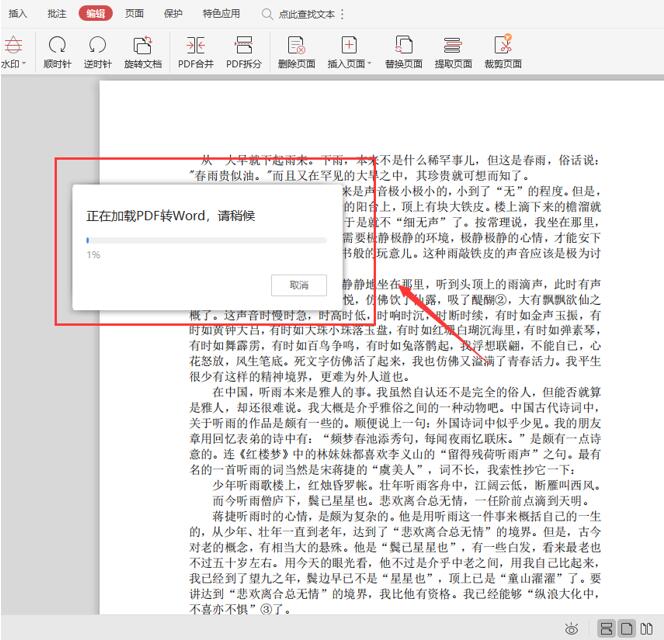Click the line starting 蒋捷听雨时的心情
Viewport: 664px width, 640px height.
(x=407, y=516)
